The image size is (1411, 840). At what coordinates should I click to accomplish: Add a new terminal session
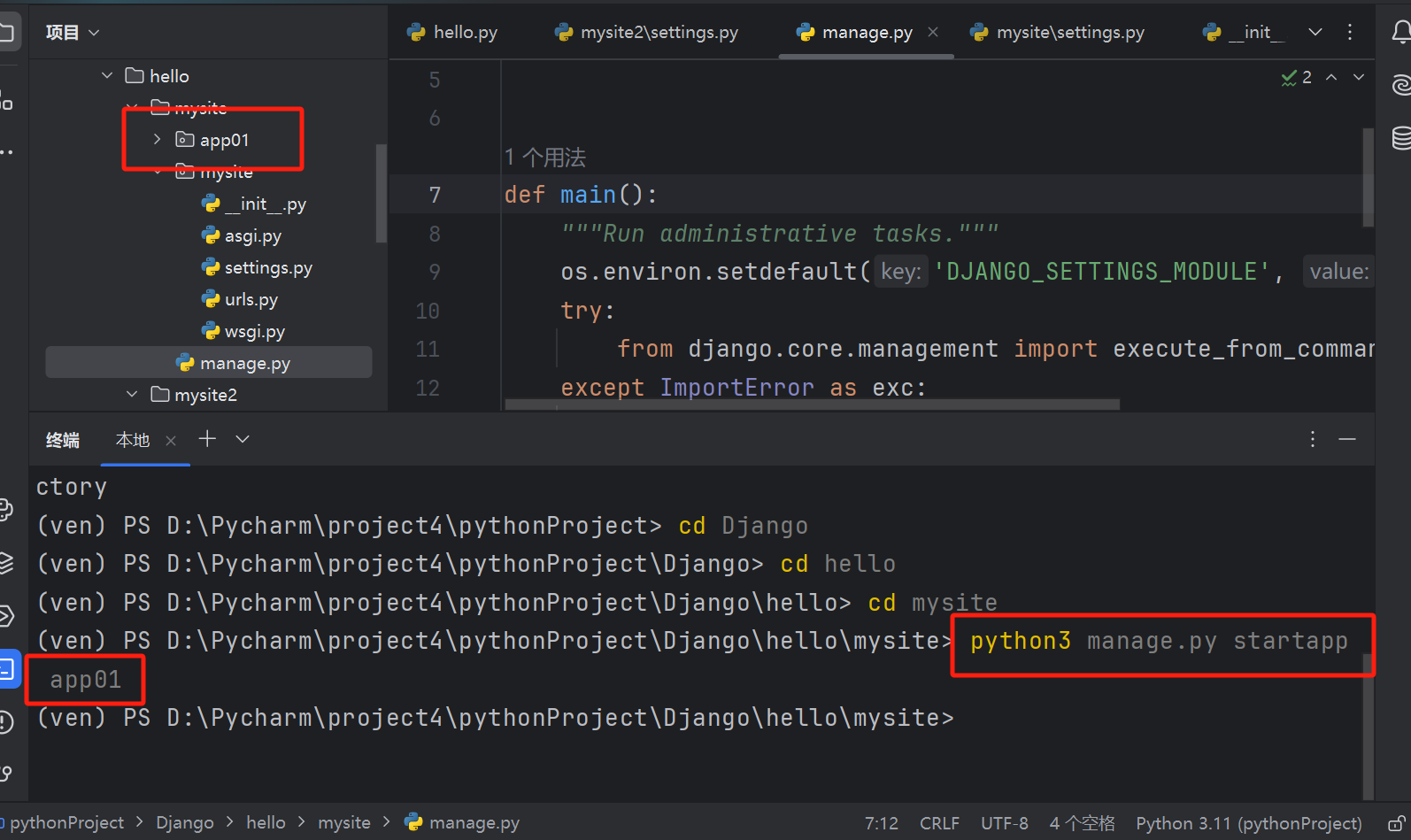pyautogui.click(x=207, y=438)
